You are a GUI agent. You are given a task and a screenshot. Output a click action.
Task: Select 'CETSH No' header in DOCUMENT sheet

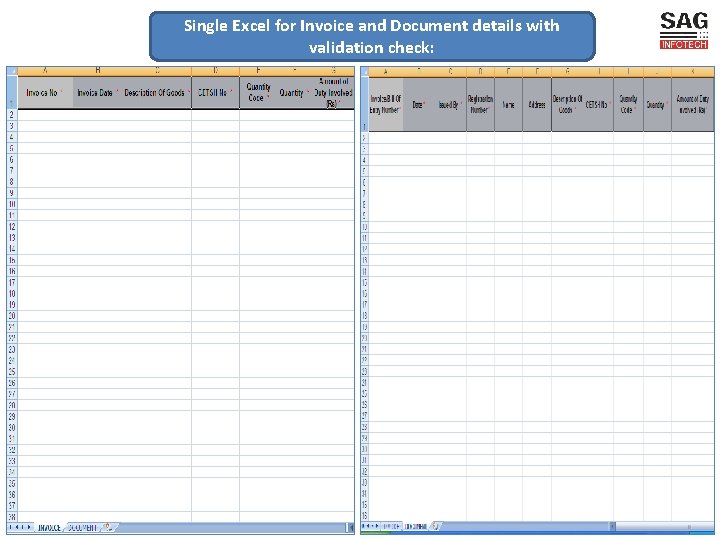tap(598, 105)
